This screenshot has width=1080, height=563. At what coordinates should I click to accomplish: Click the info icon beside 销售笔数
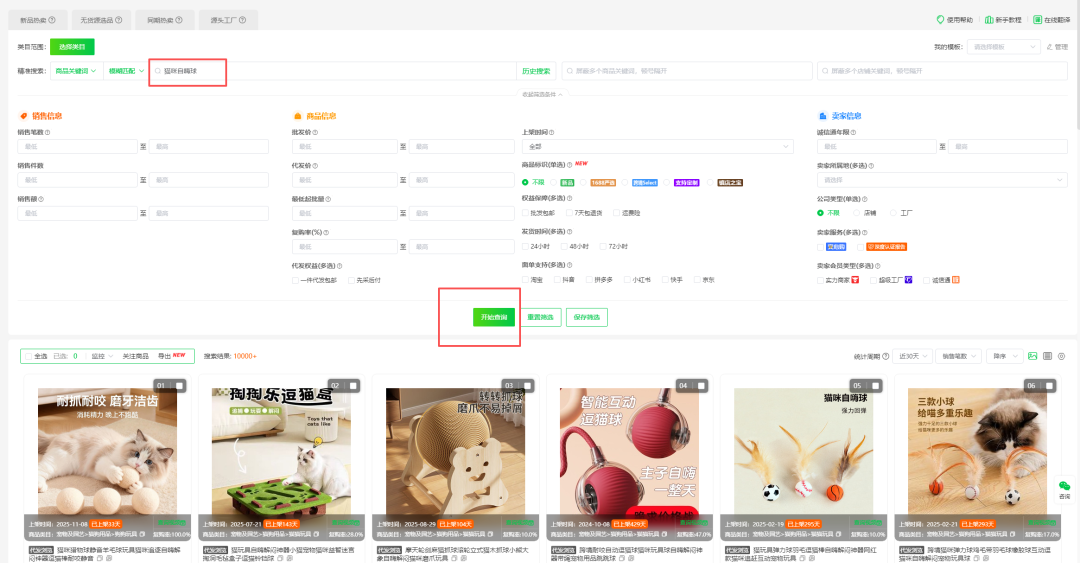click(48, 132)
